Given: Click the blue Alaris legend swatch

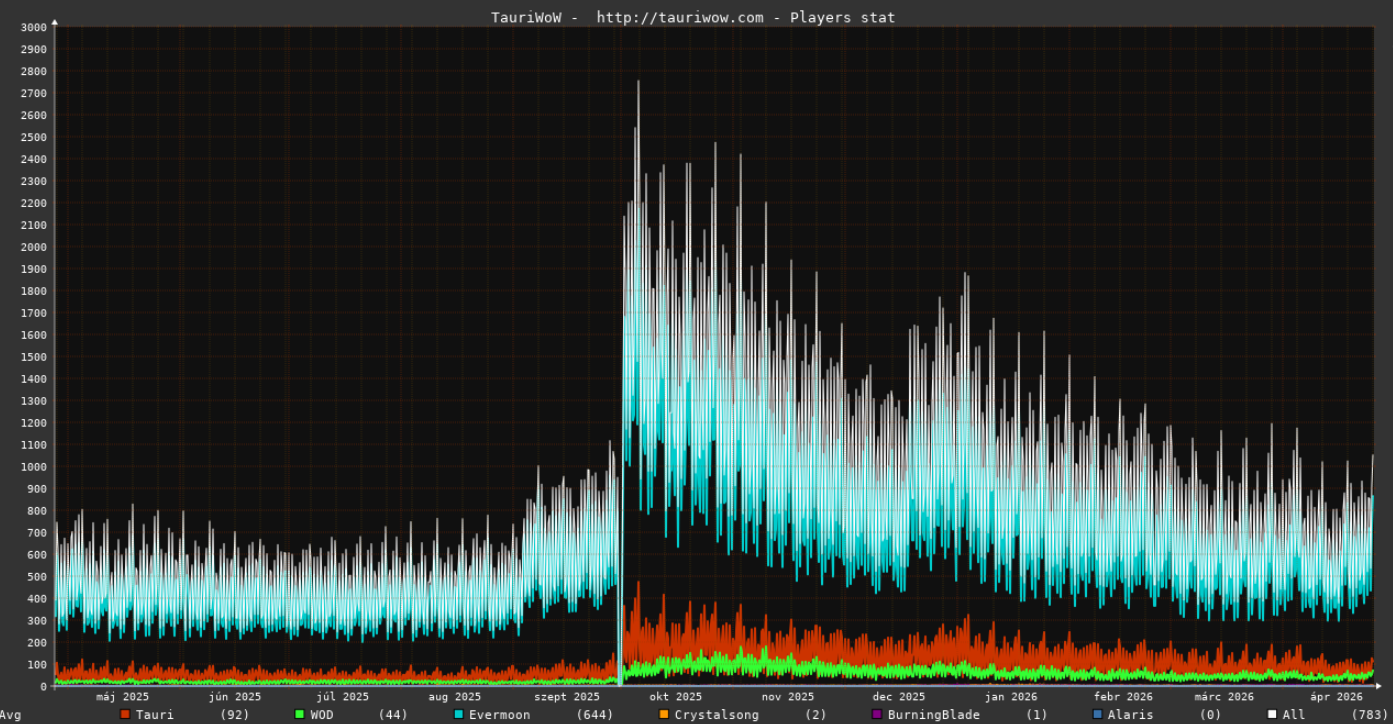Looking at the screenshot, I should [x=1097, y=714].
